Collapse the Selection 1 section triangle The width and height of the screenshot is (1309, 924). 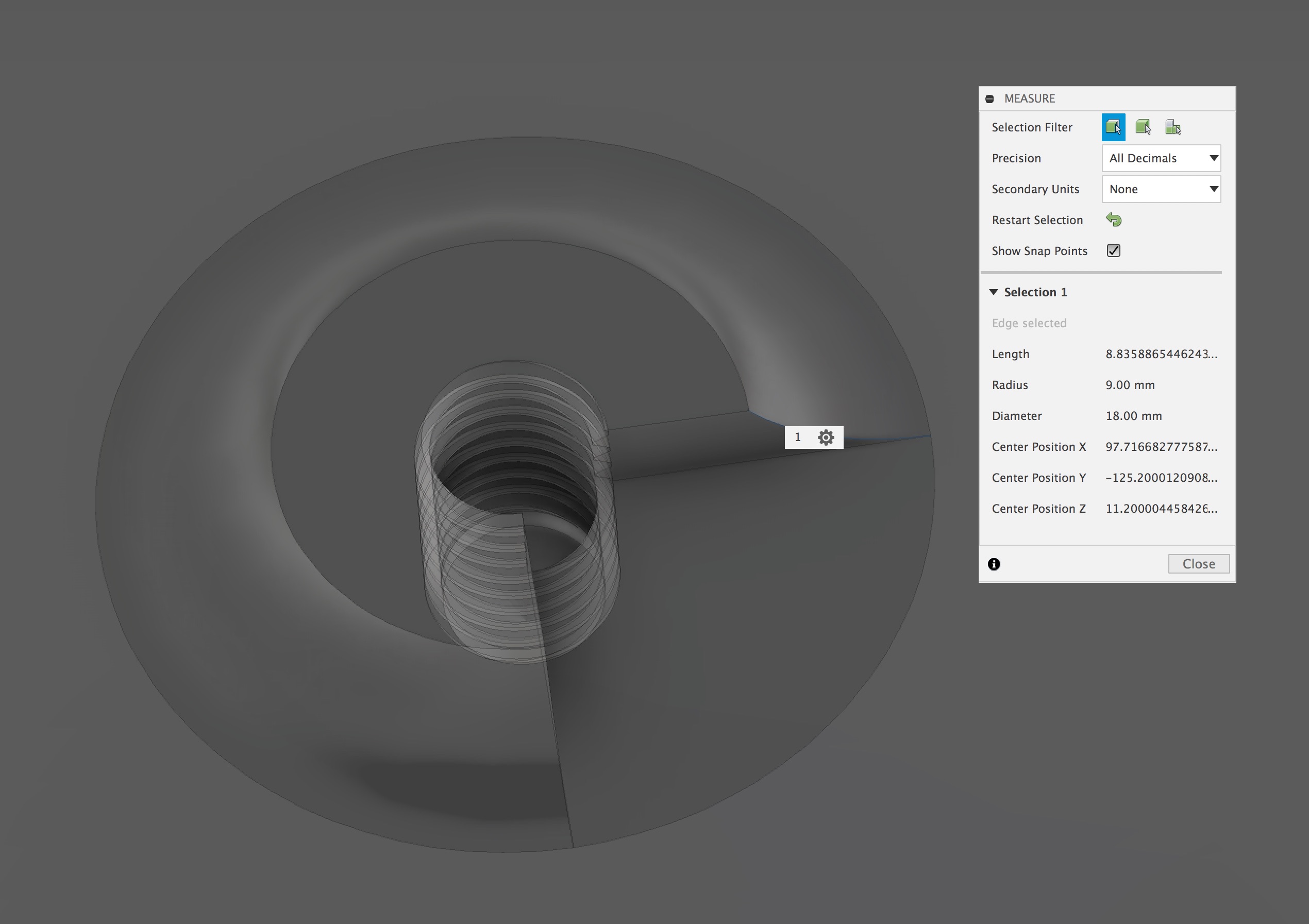tap(993, 292)
